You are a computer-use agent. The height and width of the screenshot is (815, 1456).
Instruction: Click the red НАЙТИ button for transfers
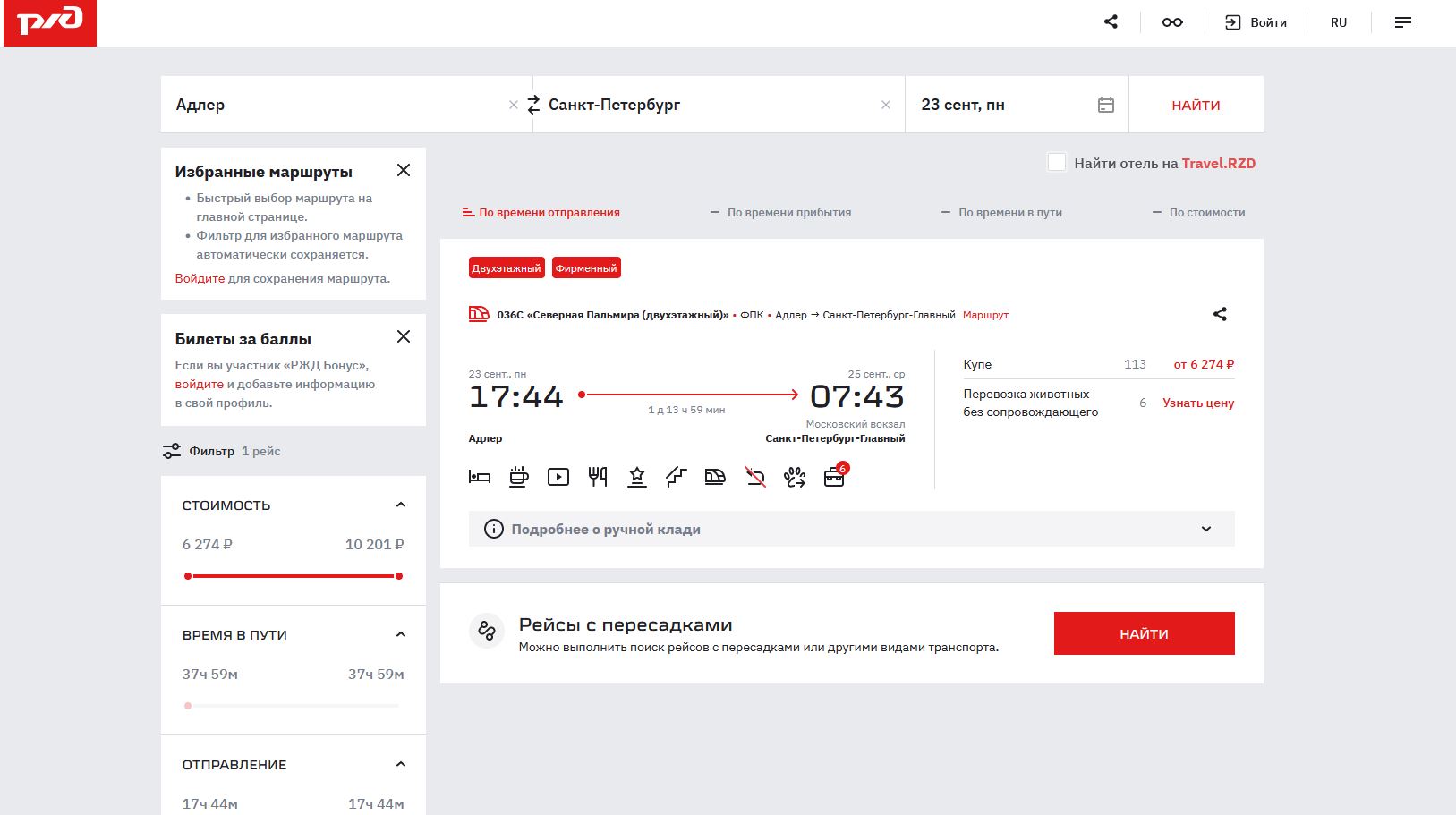(x=1144, y=633)
